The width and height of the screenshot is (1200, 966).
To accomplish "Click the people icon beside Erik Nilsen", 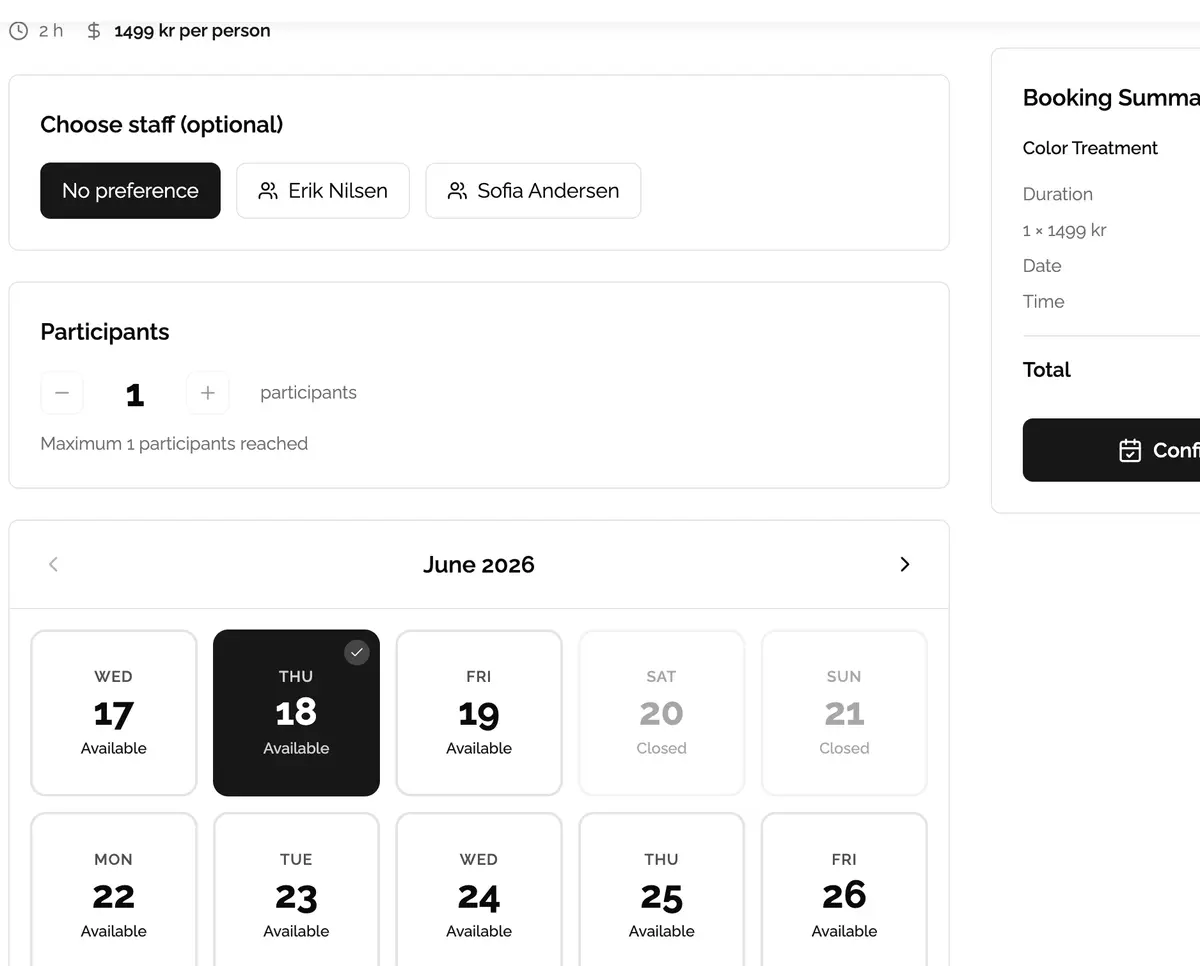I will click(x=268, y=191).
